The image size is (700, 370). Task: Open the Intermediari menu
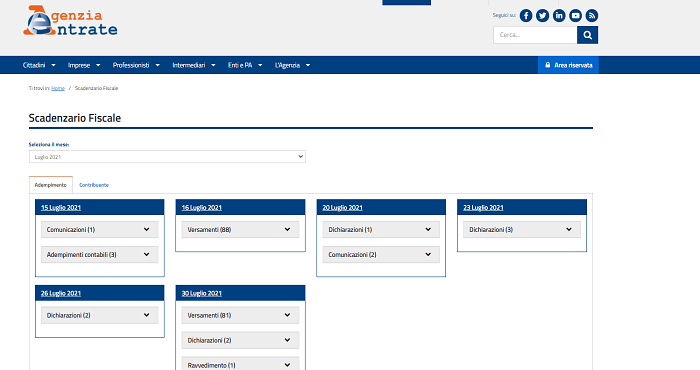pyautogui.click(x=194, y=65)
